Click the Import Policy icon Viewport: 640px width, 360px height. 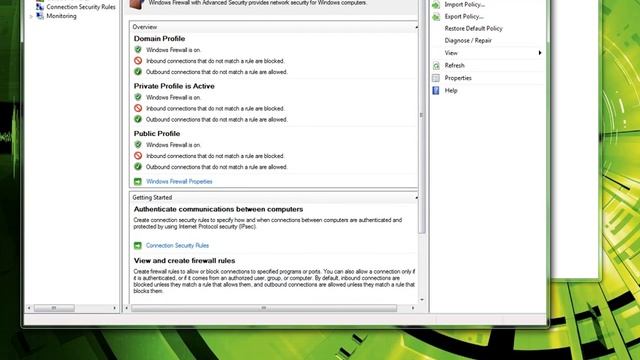click(x=436, y=4)
